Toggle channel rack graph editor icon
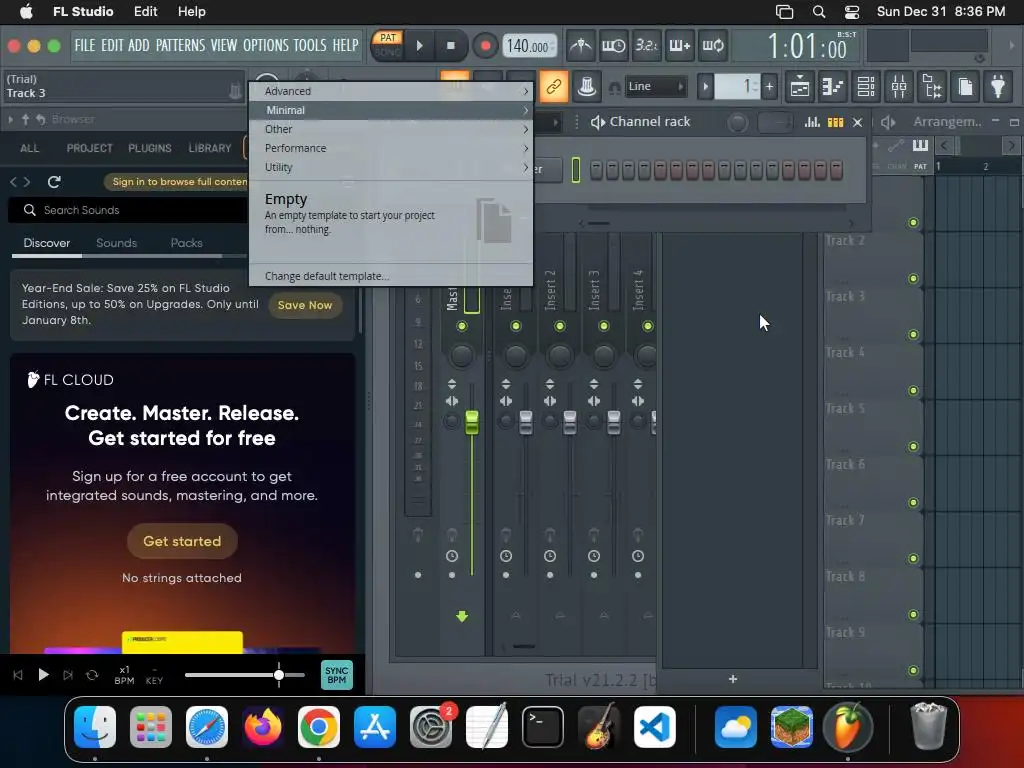This screenshot has height=768, width=1024. [x=812, y=122]
